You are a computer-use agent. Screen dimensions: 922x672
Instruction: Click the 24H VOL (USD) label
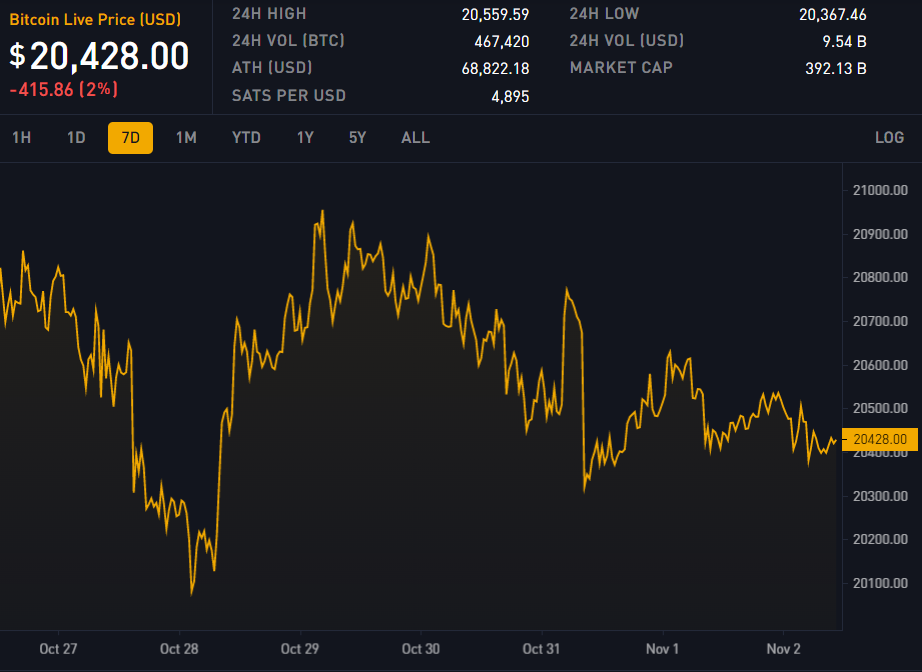627,41
